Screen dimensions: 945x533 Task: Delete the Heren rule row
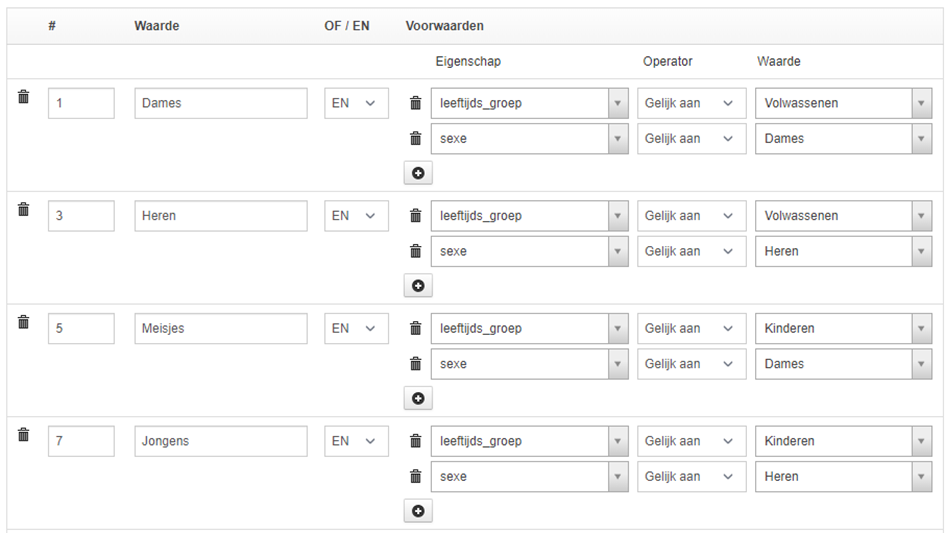[x=24, y=209]
